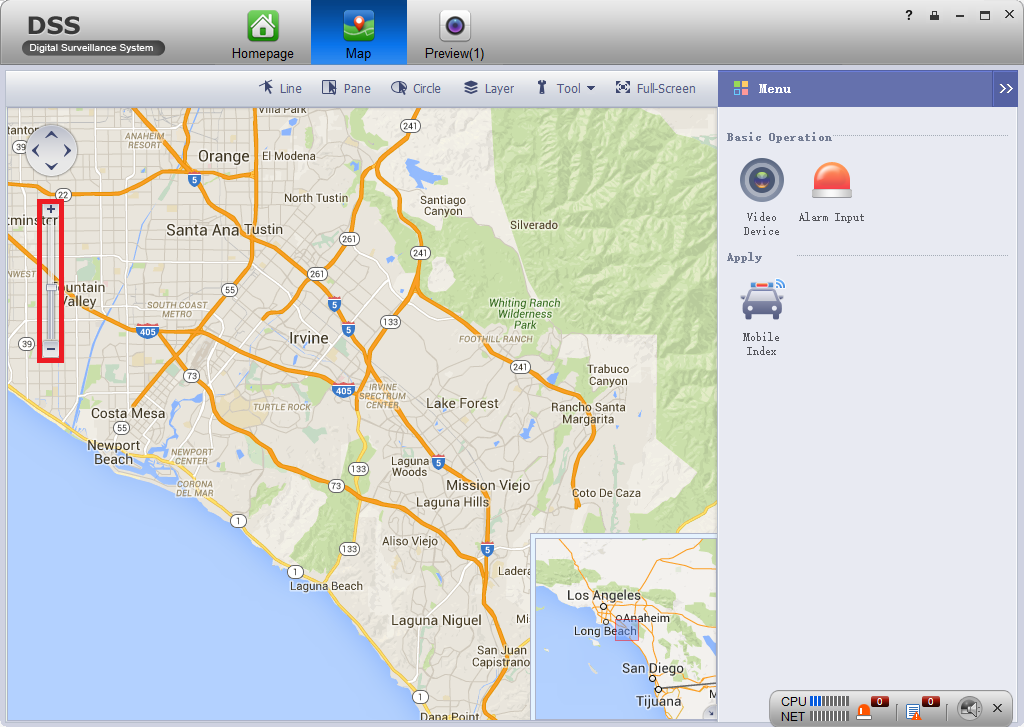Open the Layer options

click(x=488, y=88)
